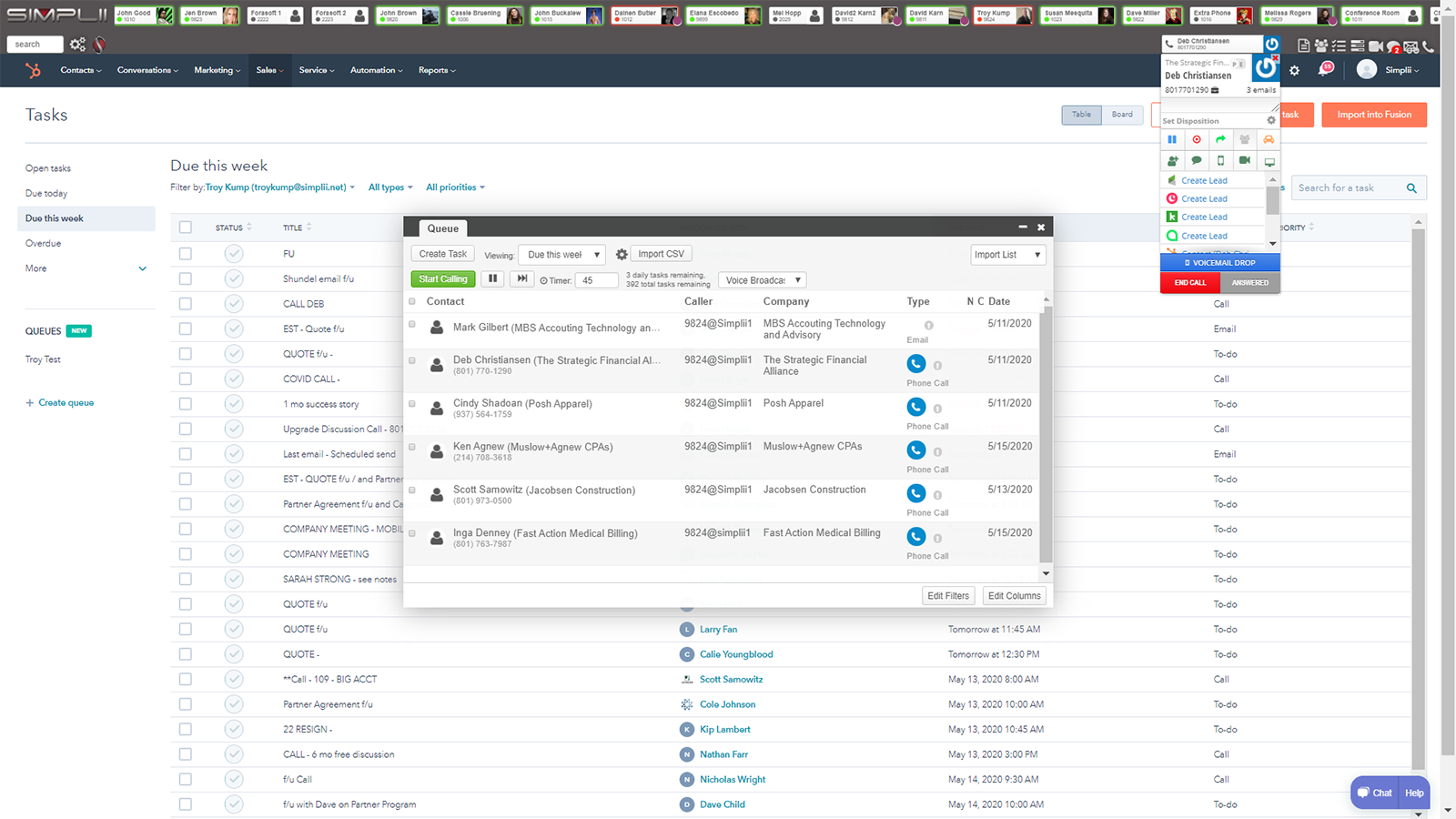Expand the Import List dropdown
The image size is (1456, 819).
click(x=1007, y=255)
